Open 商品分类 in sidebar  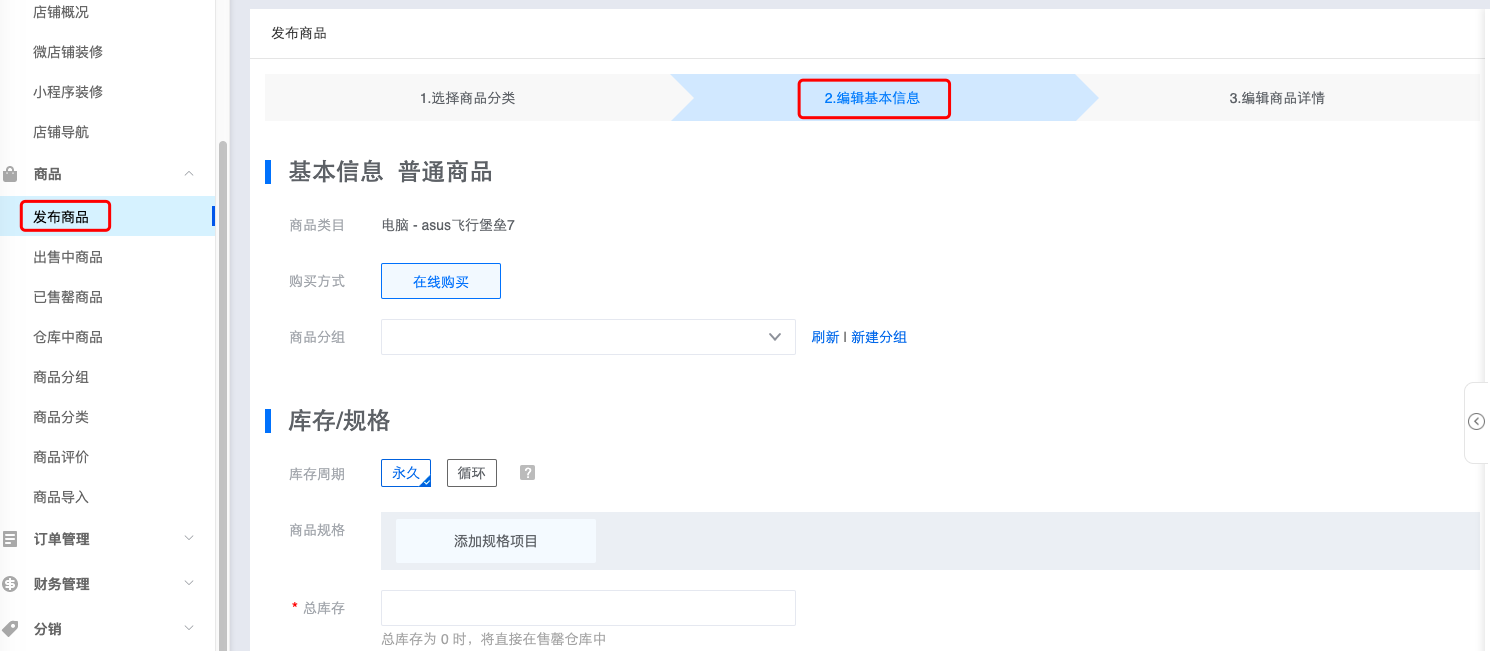tap(61, 417)
